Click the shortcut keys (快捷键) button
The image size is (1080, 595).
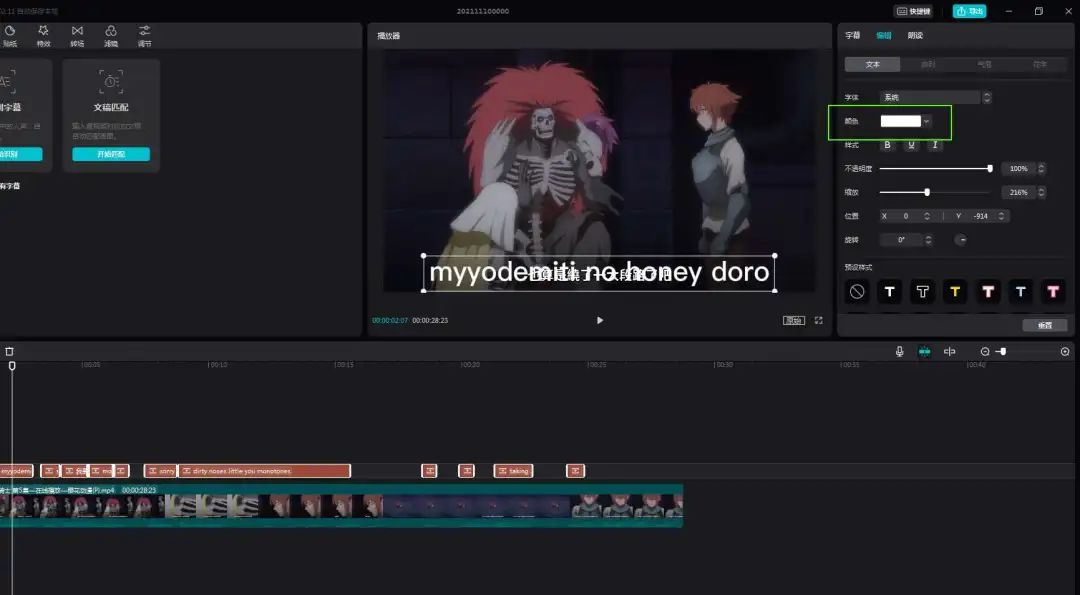(913, 11)
